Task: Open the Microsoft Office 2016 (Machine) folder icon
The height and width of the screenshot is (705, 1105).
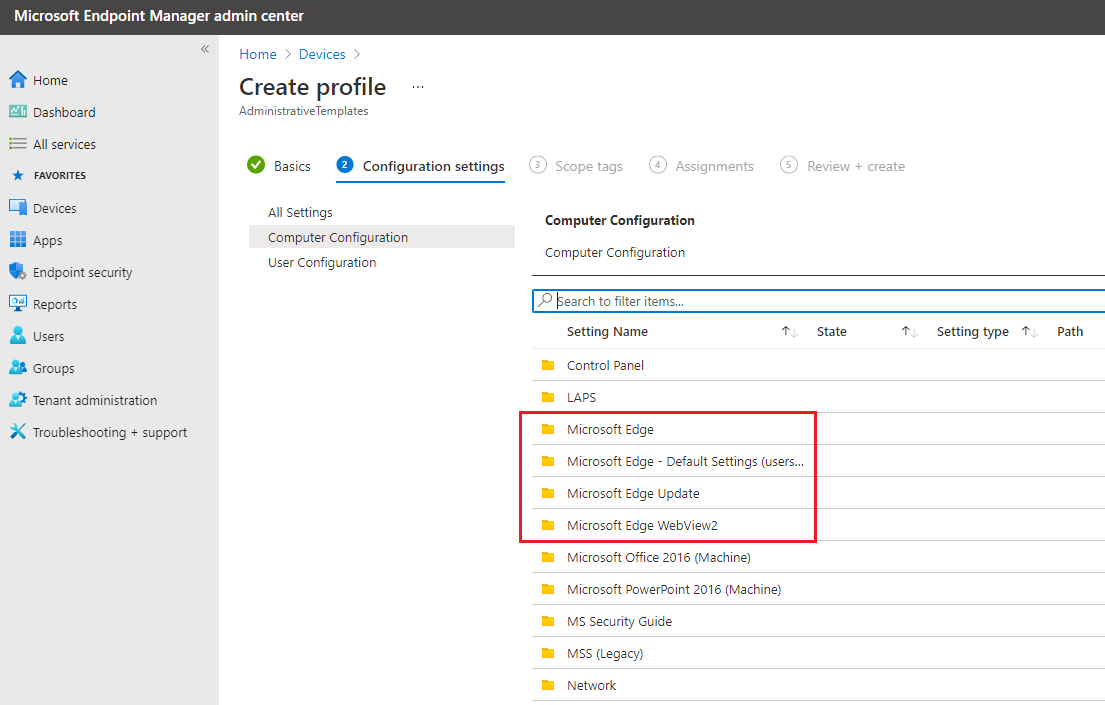Action: click(548, 557)
